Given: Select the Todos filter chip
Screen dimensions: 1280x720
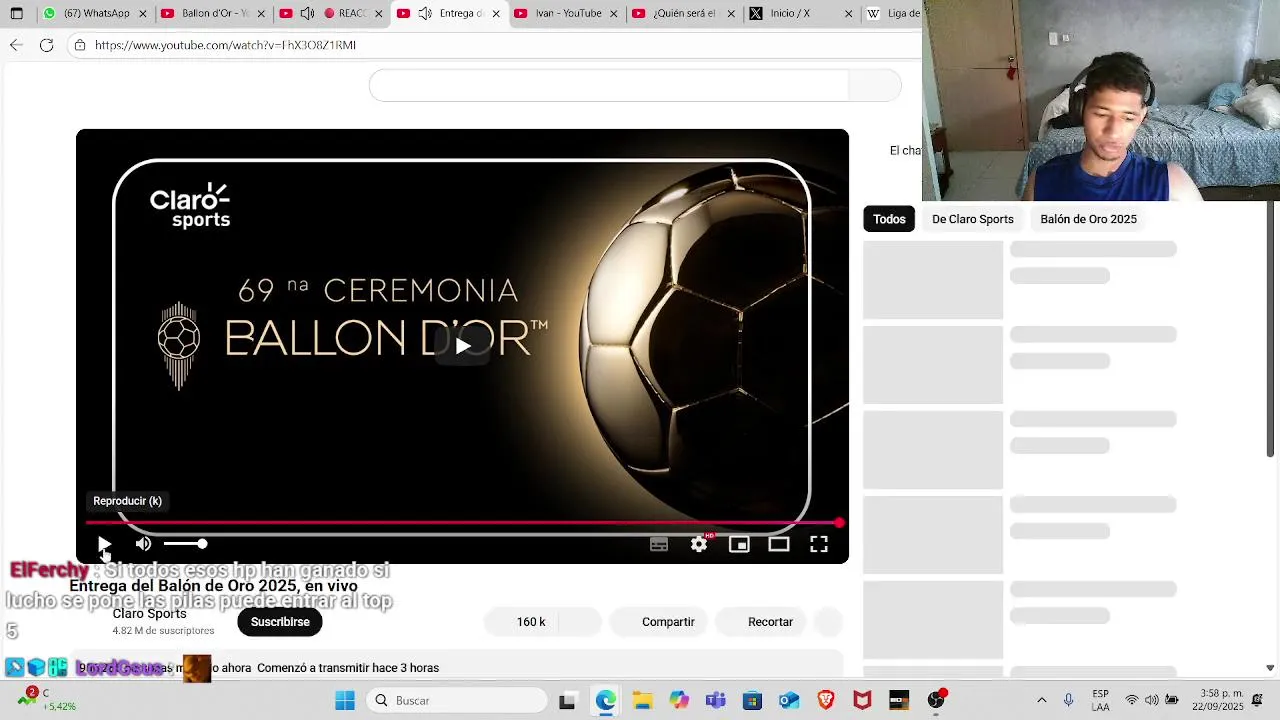Looking at the screenshot, I should pyautogui.click(x=889, y=219).
